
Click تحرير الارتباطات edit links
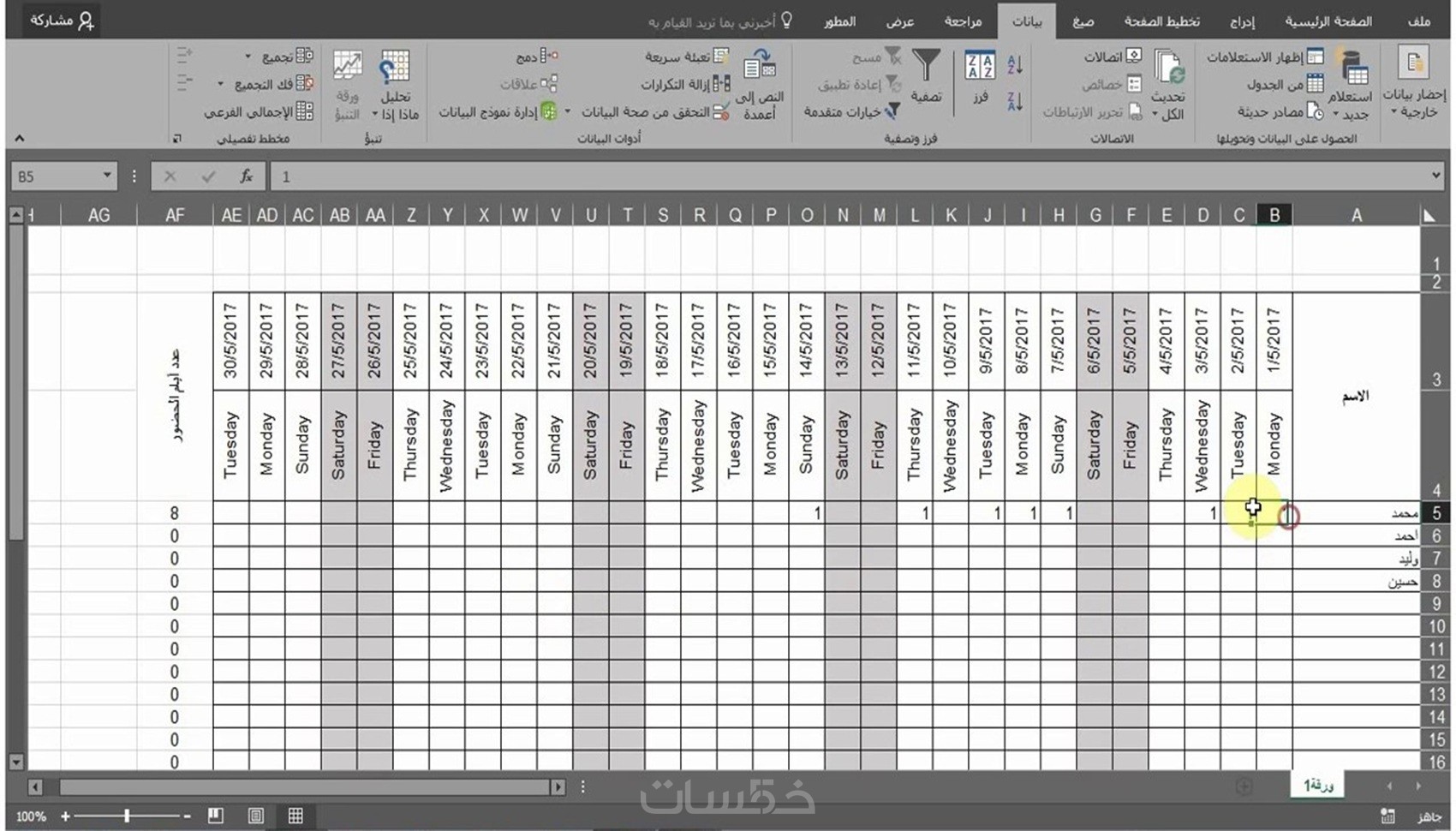point(1092,111)
